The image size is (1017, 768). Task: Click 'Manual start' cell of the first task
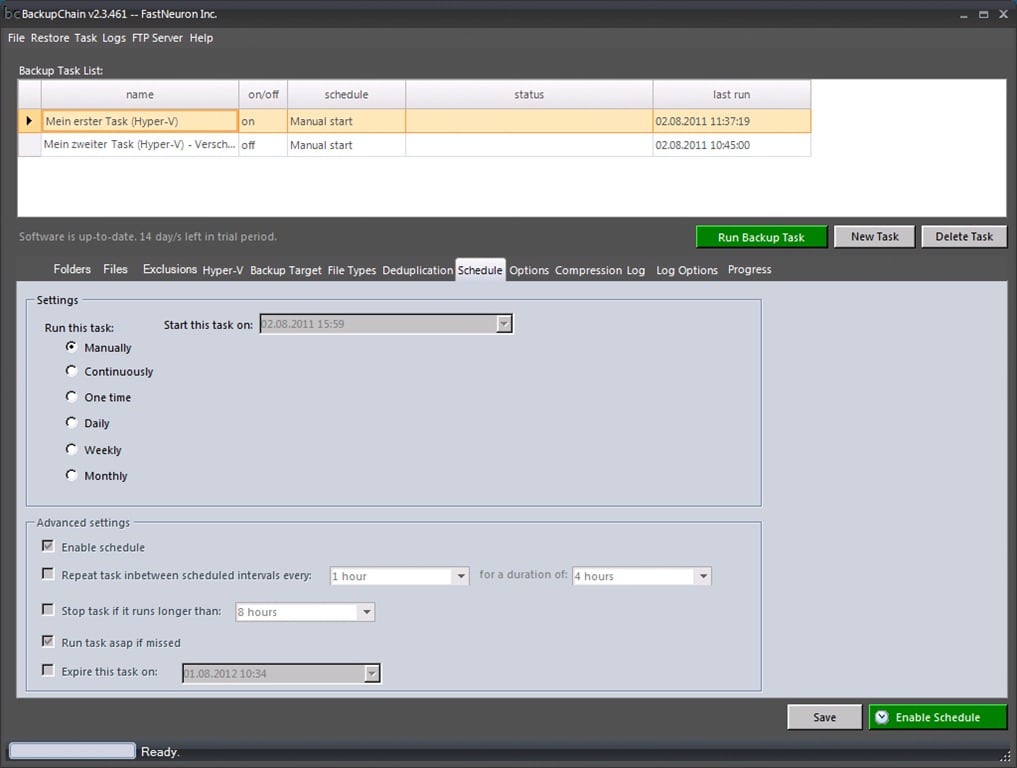point(346,121)
